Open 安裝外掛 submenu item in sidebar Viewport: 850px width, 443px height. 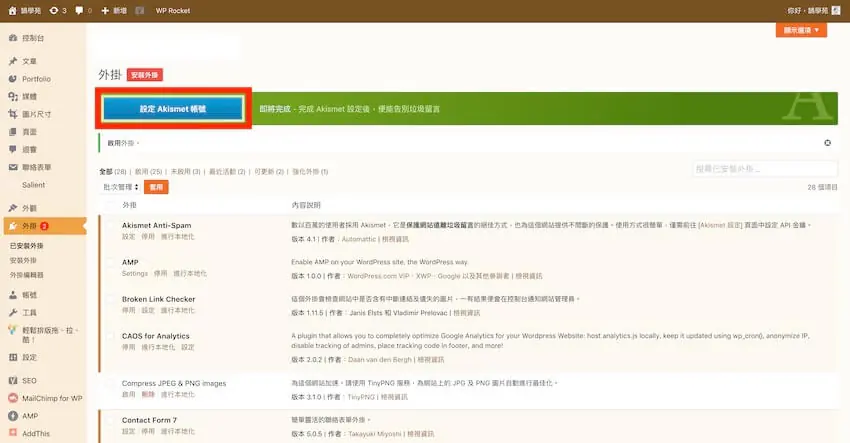[23, 260]
